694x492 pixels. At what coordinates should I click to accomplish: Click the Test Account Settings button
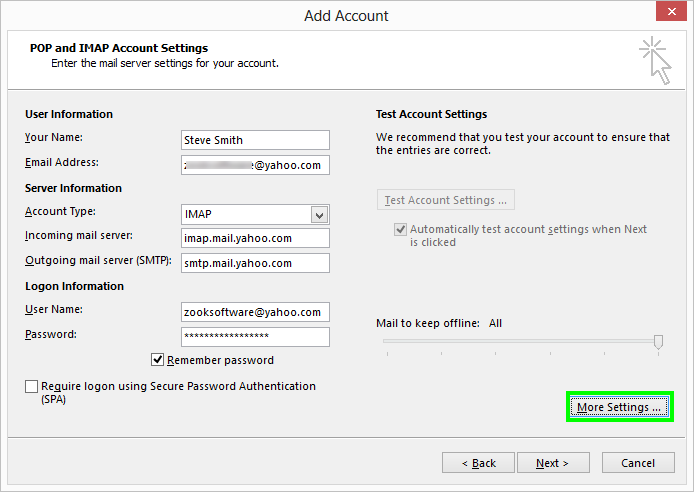click(446, 200)
